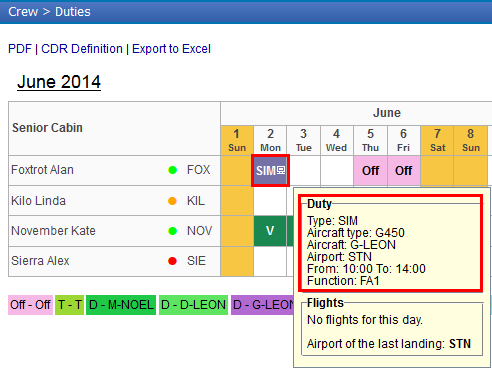Viewport: 492px width, 369px height.
Task: Select crew member Foxtrot Alan
Action: click(42, 170)
